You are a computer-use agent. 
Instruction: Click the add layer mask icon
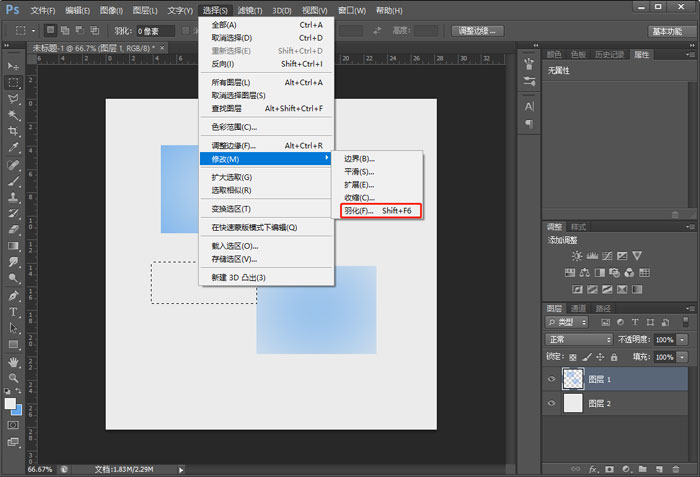[609, 469]
